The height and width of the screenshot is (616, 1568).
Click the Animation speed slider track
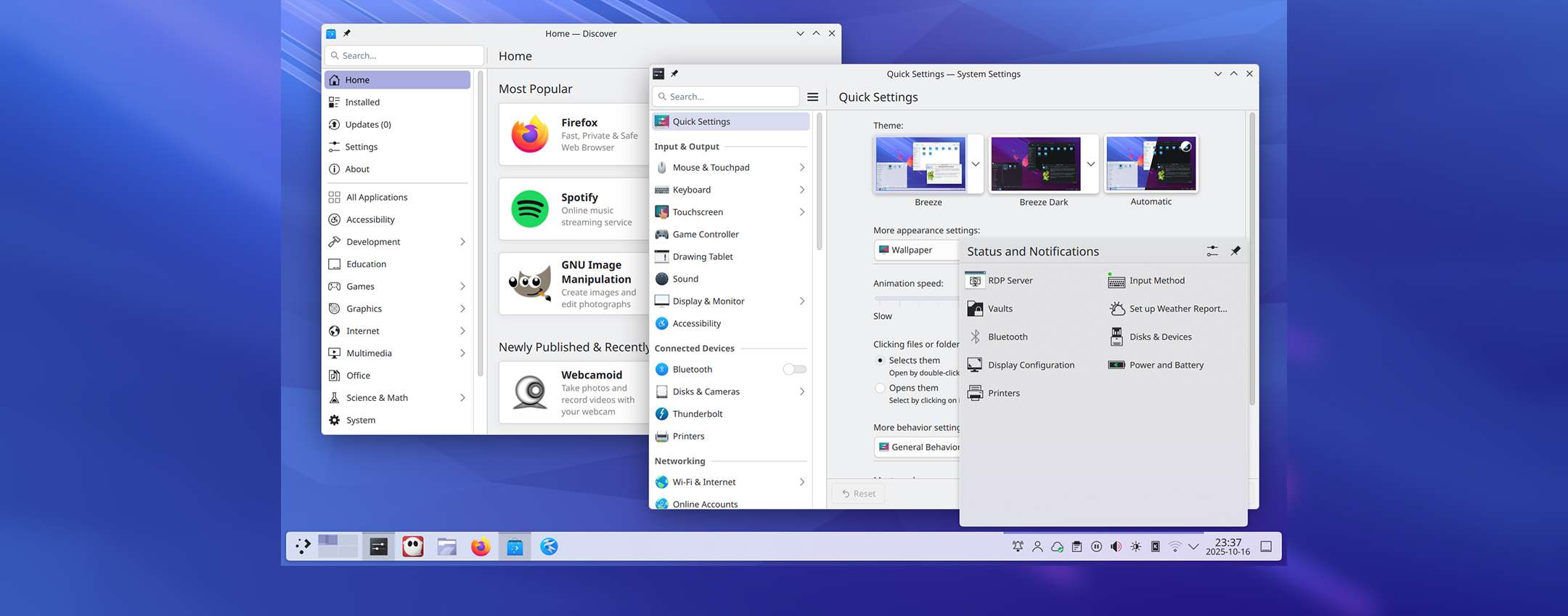(x=915, y=299)
